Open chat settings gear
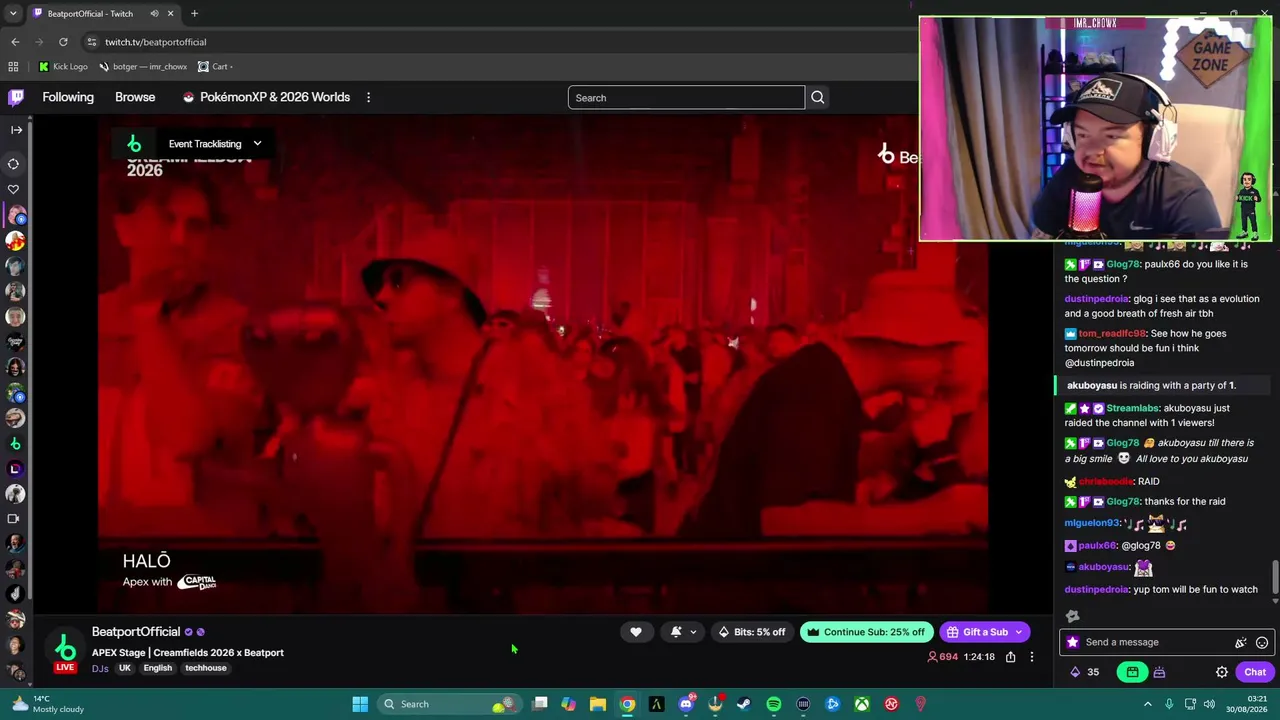 tap(1222, 672)
